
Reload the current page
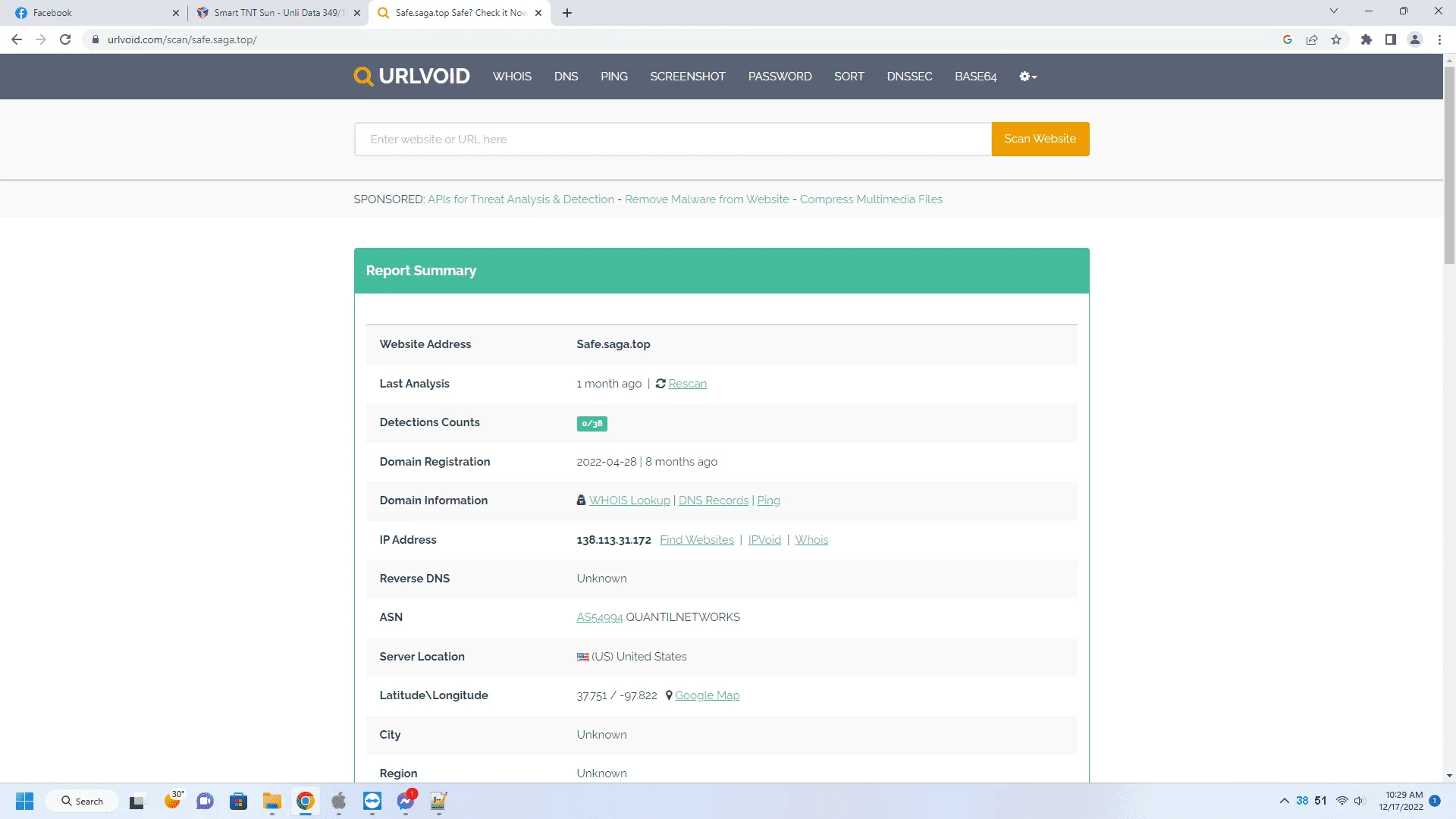65,39
